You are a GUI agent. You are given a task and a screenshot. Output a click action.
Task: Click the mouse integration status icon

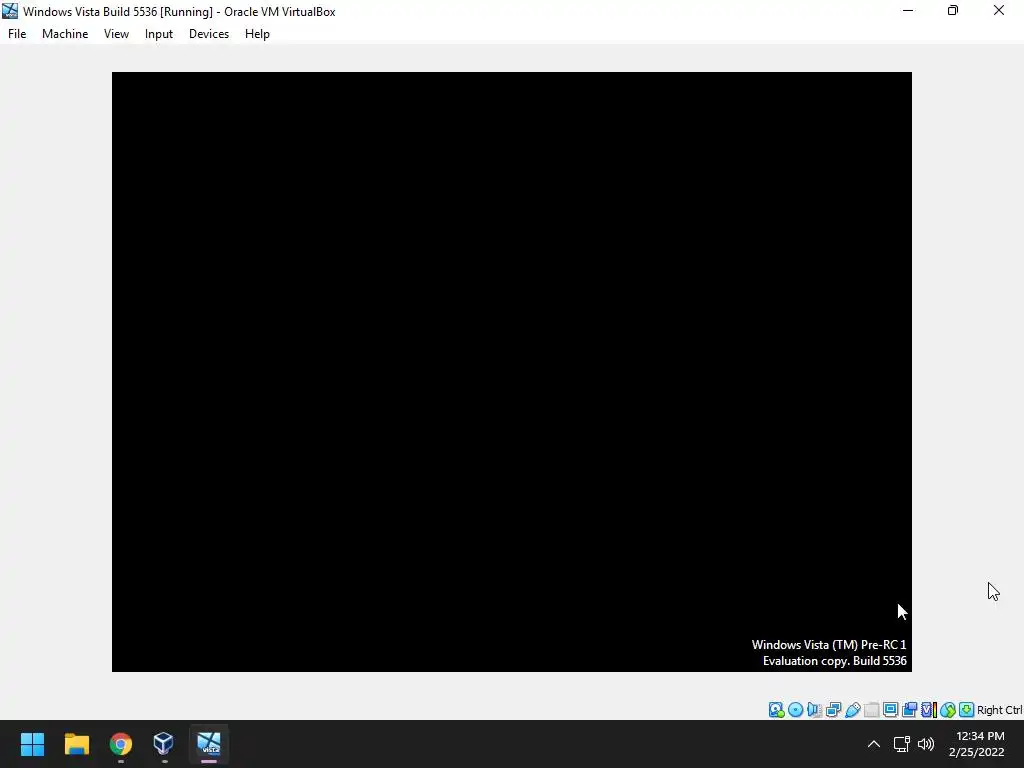(x=948, y=710)
